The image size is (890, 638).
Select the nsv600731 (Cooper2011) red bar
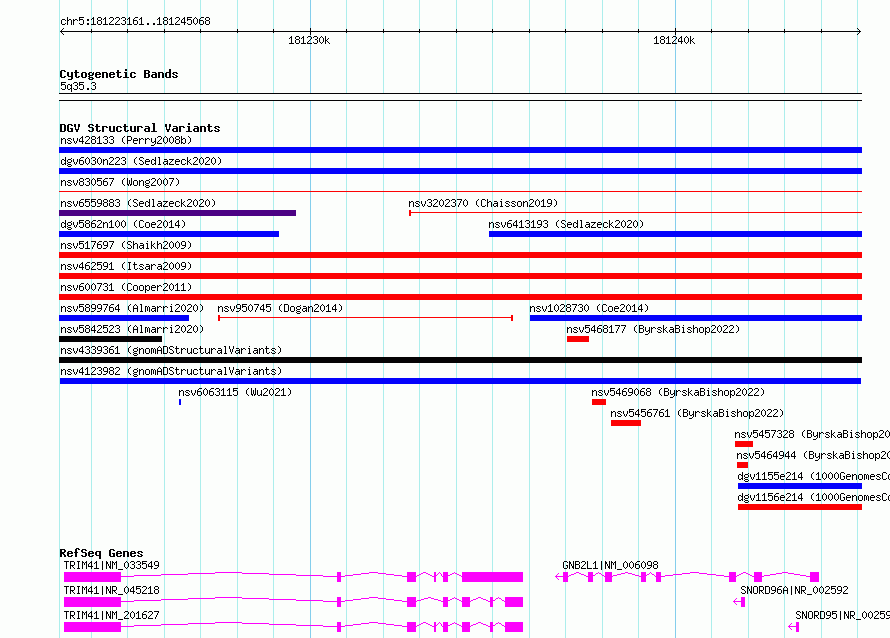coord(460,297)
